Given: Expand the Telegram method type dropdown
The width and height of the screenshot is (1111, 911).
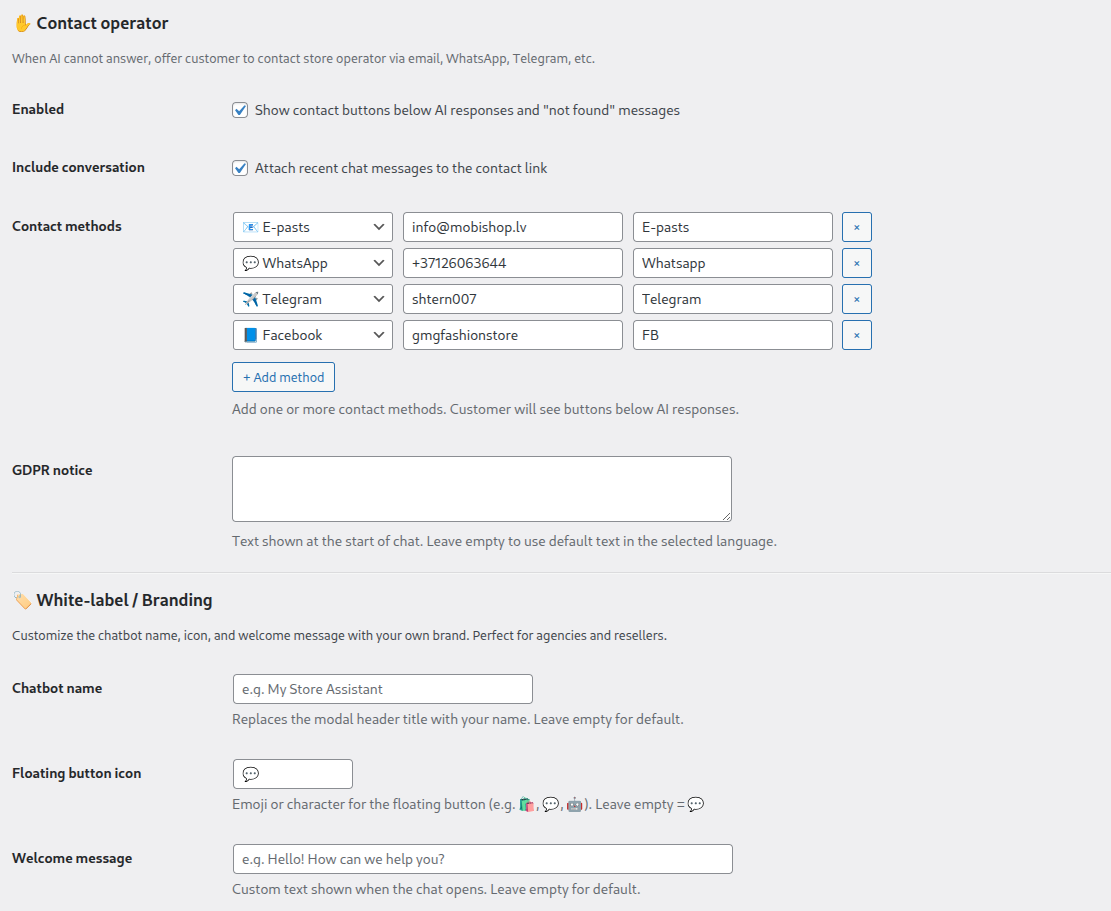Looking at the screenshot, I should (x=312, y=300).
